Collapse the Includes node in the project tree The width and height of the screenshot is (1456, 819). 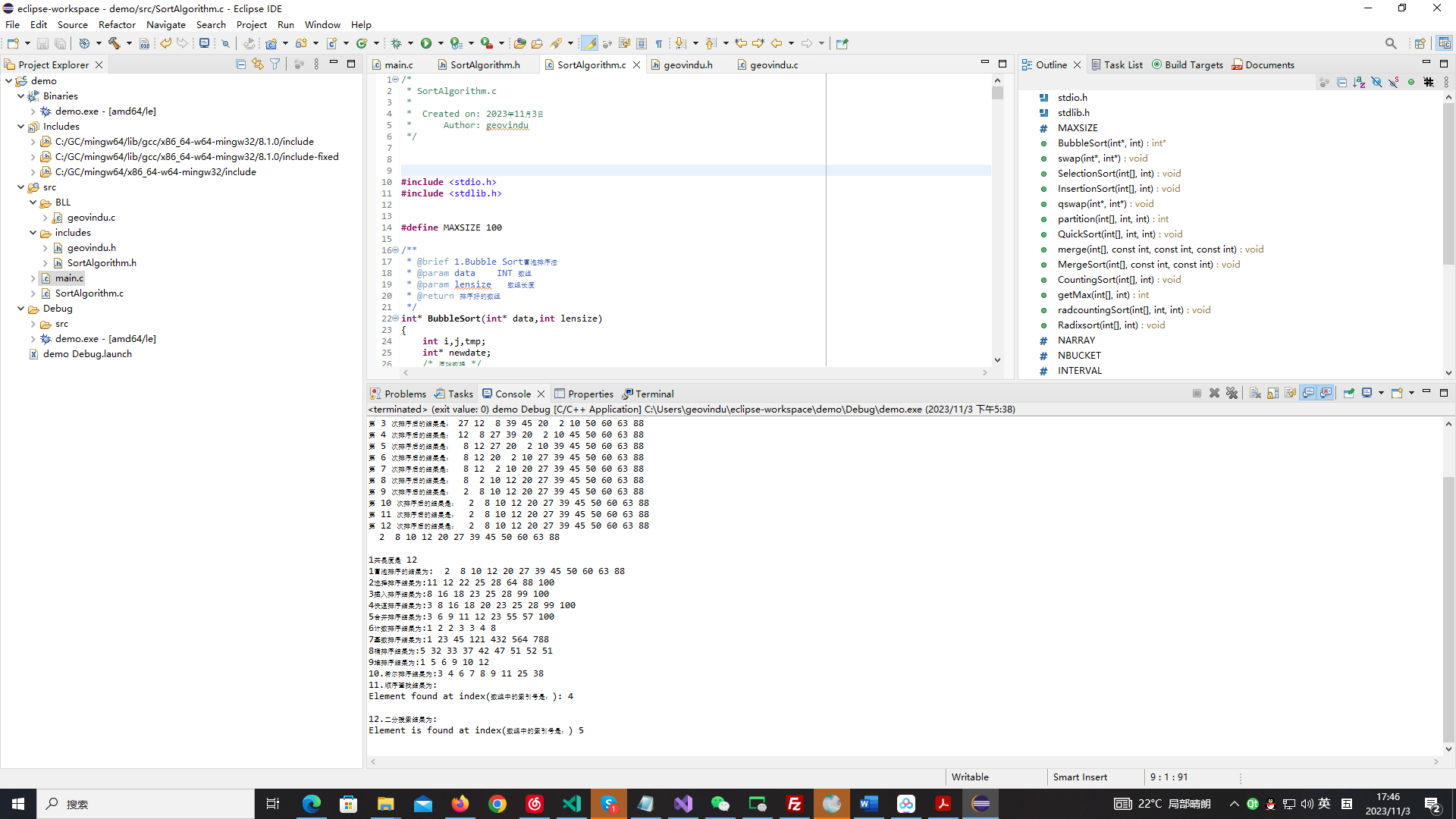point(20,127)
